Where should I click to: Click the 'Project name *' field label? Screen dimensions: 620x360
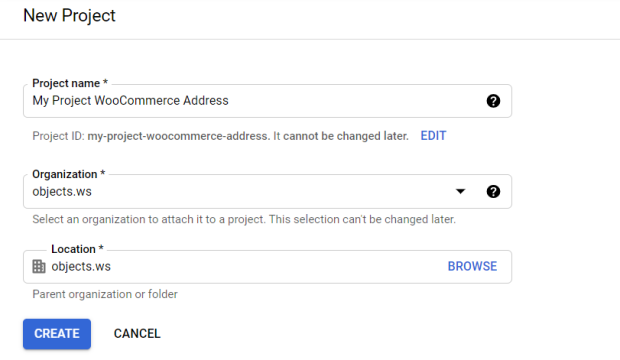click(70, 83)
